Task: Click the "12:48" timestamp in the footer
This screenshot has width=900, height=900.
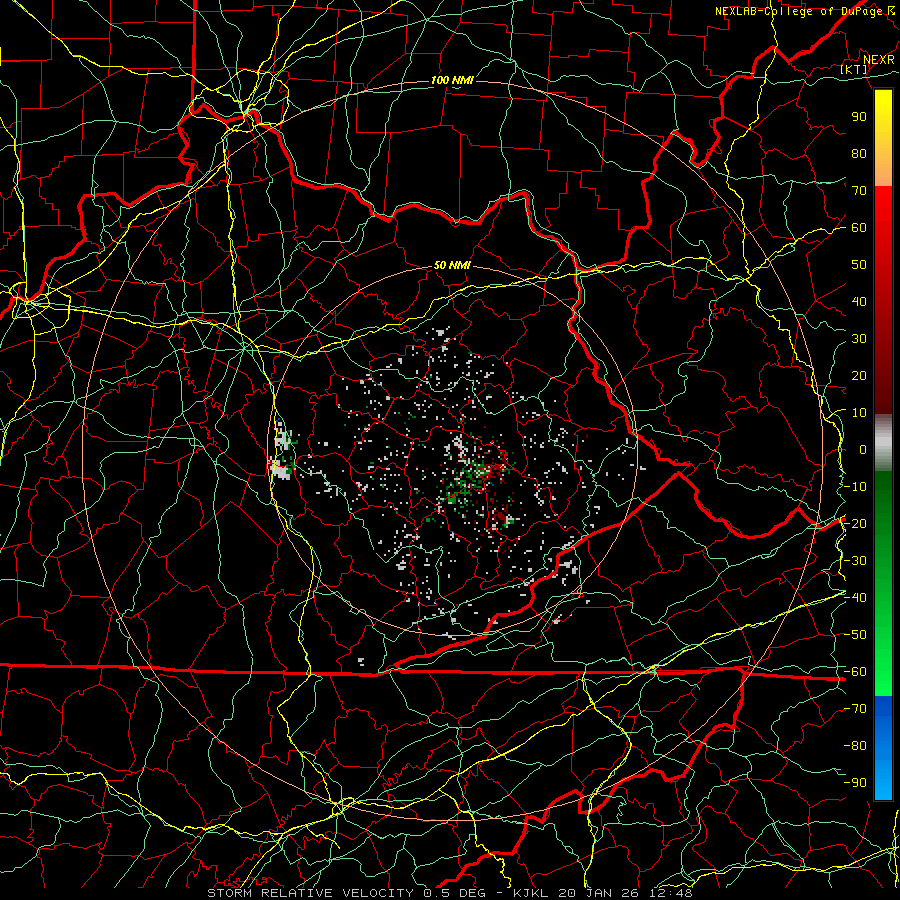Action: pyautogui.click(x=673, y=893)
